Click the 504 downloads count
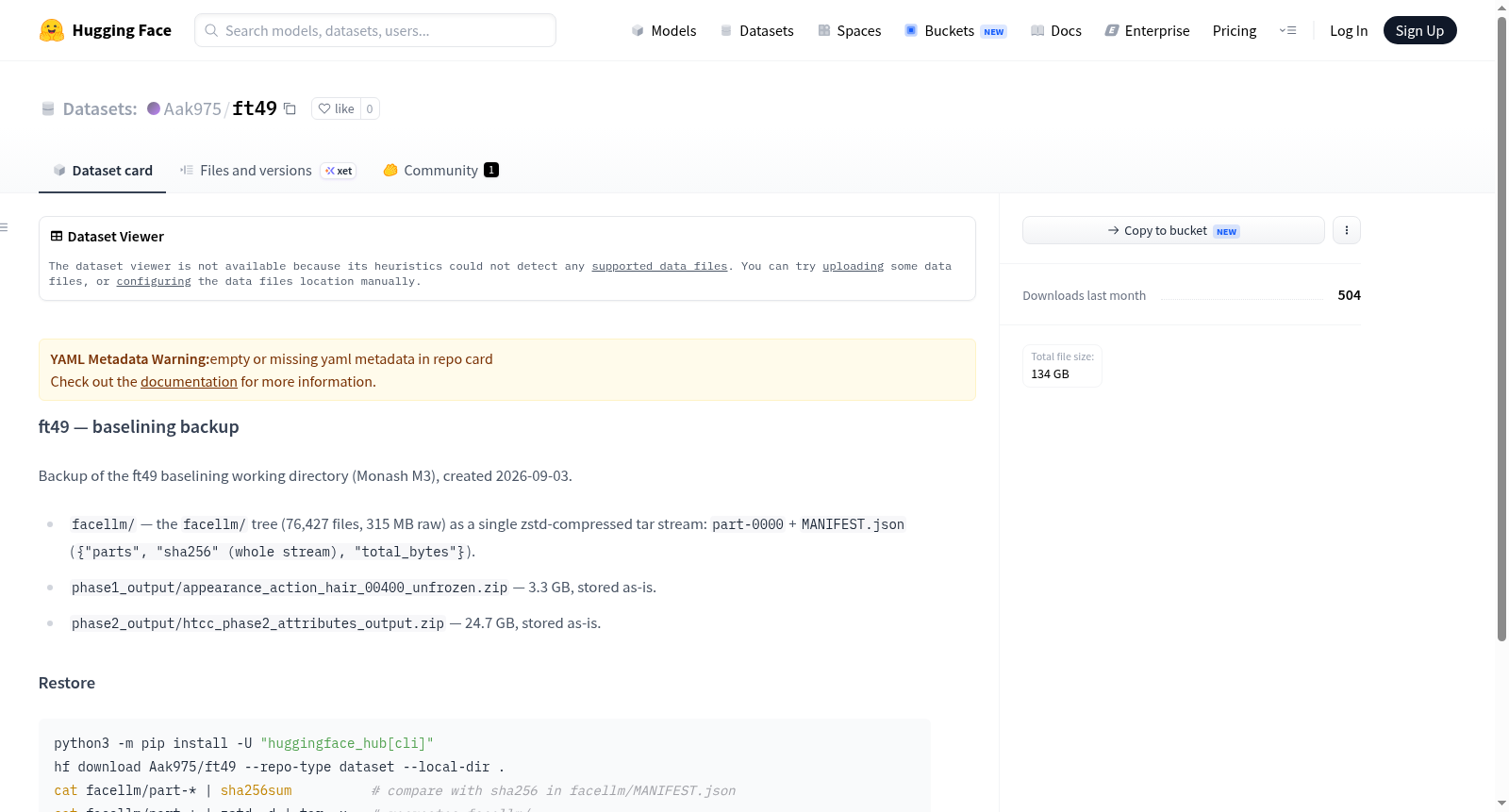Screen dimensions: 1509x812 pyautogui.click(x=1349, y=295)
